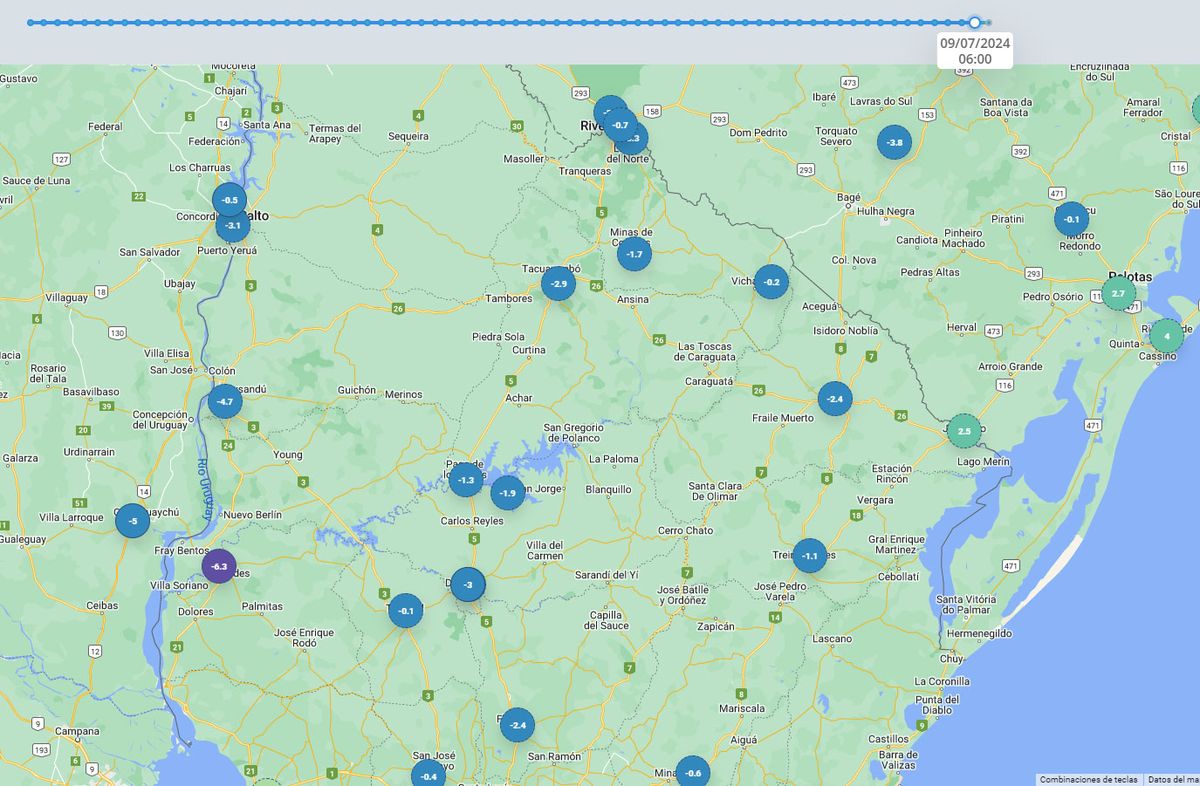The image size is (1200, 786).
Task: Open the -0.6 marker near Minas
Action: pyautogui.click(x=692, y=772)
